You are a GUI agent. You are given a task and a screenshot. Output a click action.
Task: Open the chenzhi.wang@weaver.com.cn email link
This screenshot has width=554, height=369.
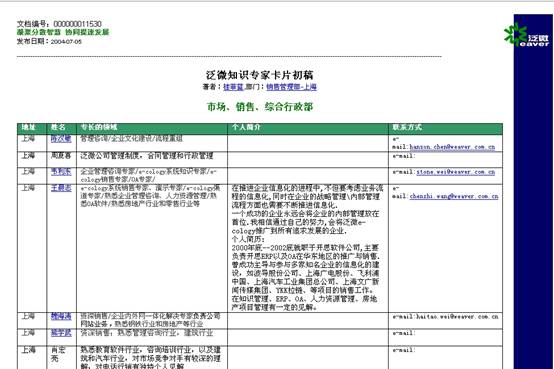tap(454, 196)
